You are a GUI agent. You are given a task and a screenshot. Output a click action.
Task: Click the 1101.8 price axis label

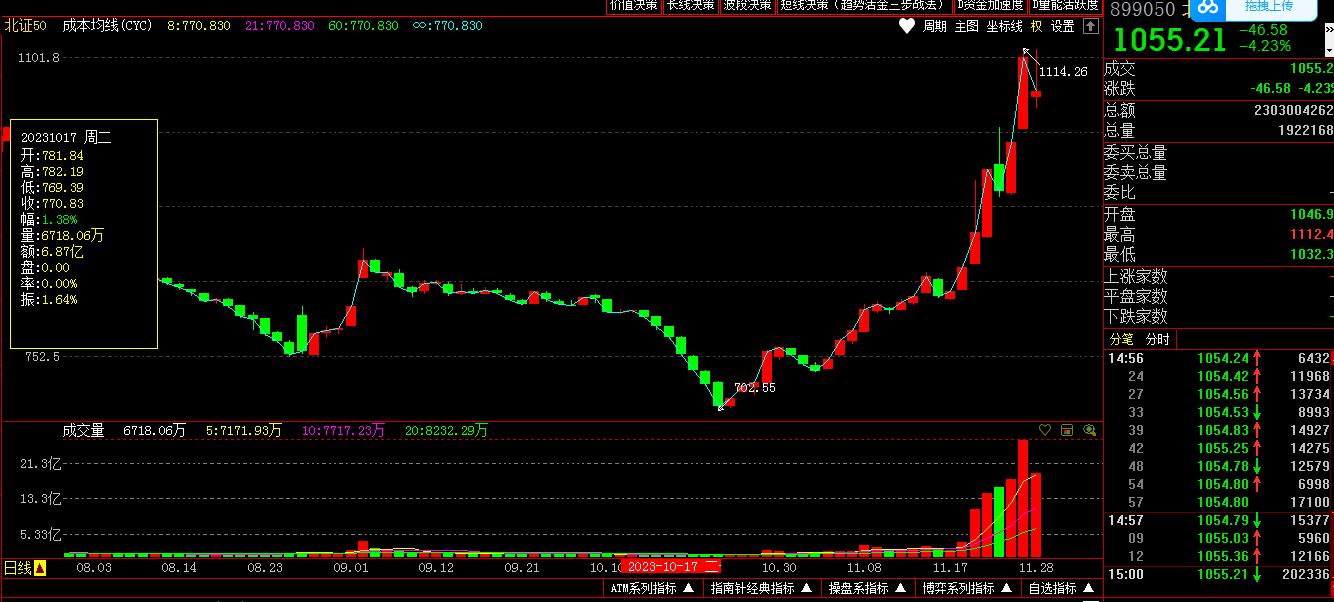tap(38, 58)
